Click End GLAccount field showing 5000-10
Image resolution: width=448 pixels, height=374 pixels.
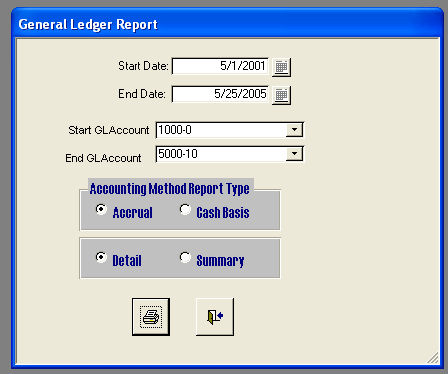coord(230,154)
